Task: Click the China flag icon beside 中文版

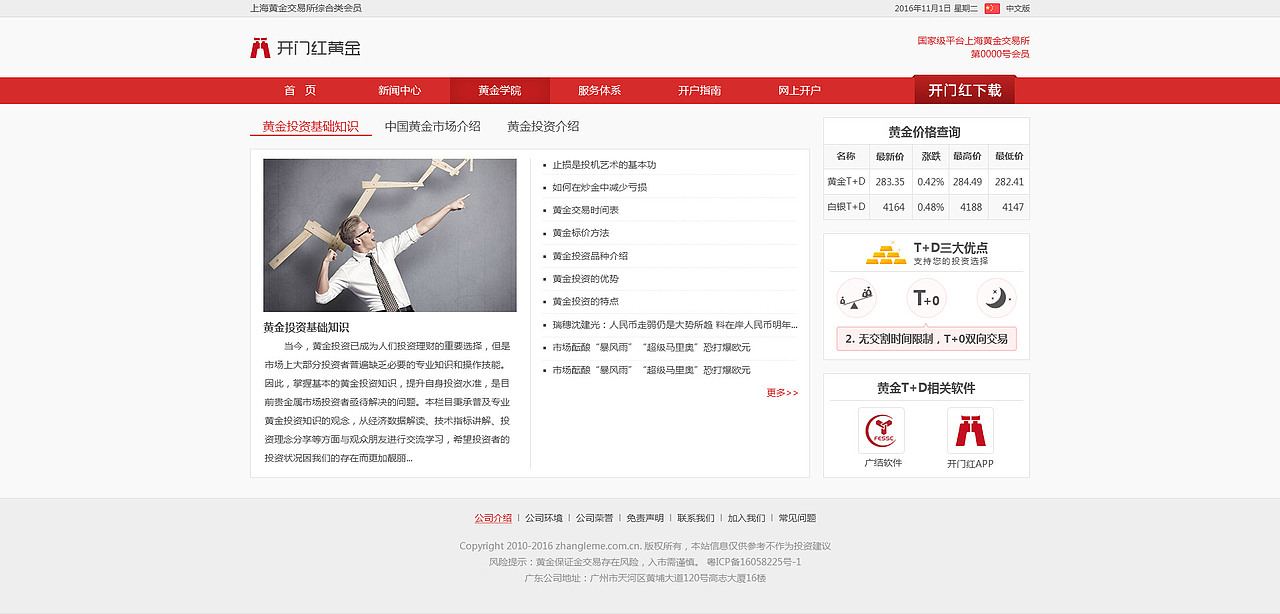Action: tap(992, 7)
